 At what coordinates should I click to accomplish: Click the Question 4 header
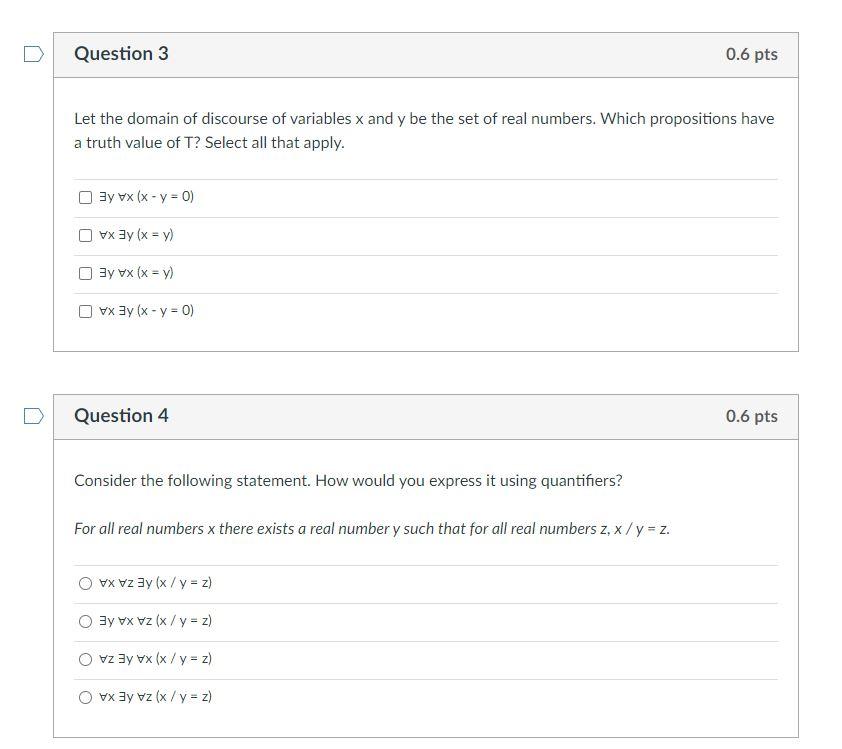click(121, 416)
